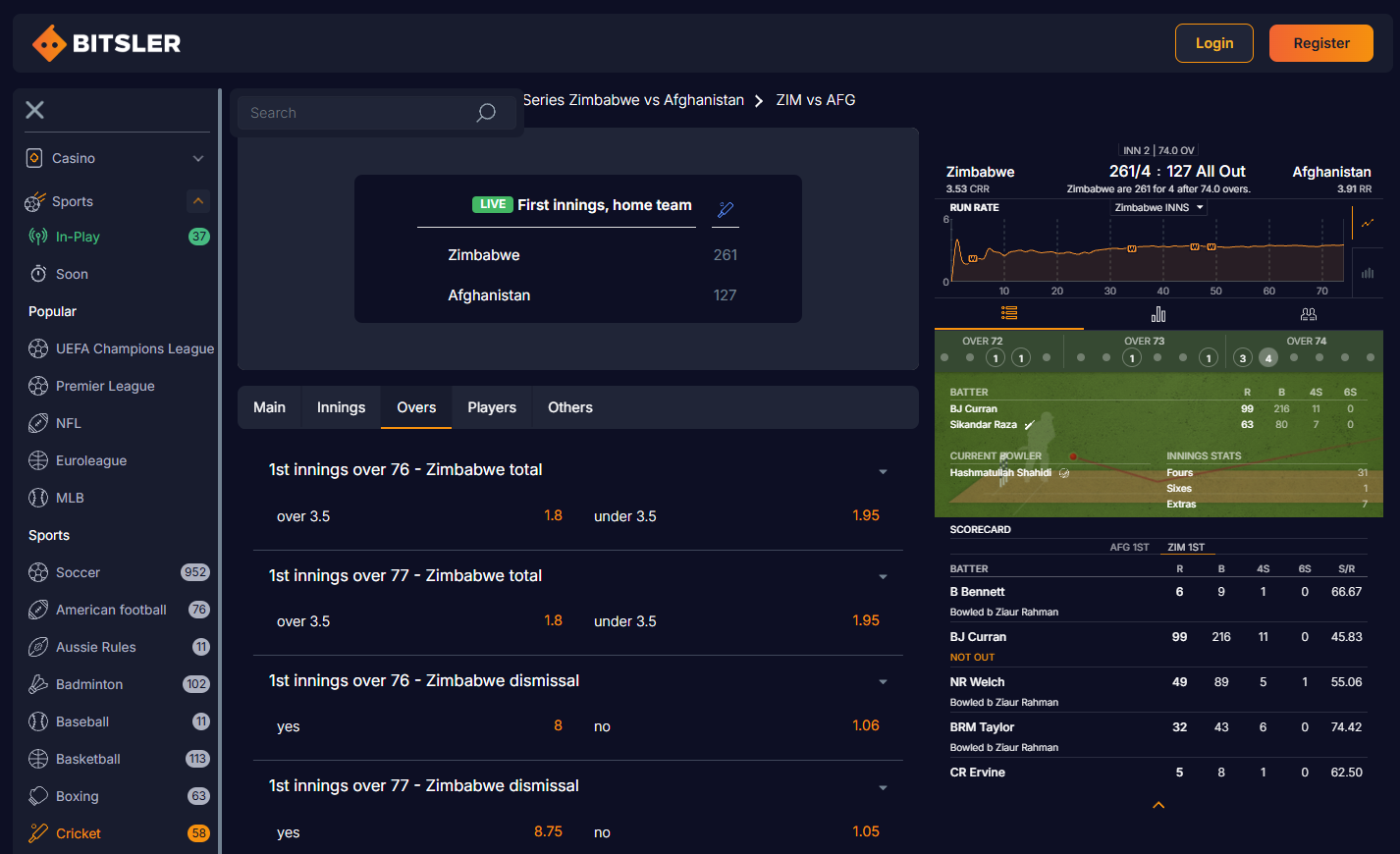Viewport: 1400px width, 854px height.
Task: Collapse 1st innings over 76 Zimbabwe total market
Action: [x=883, y=471]
